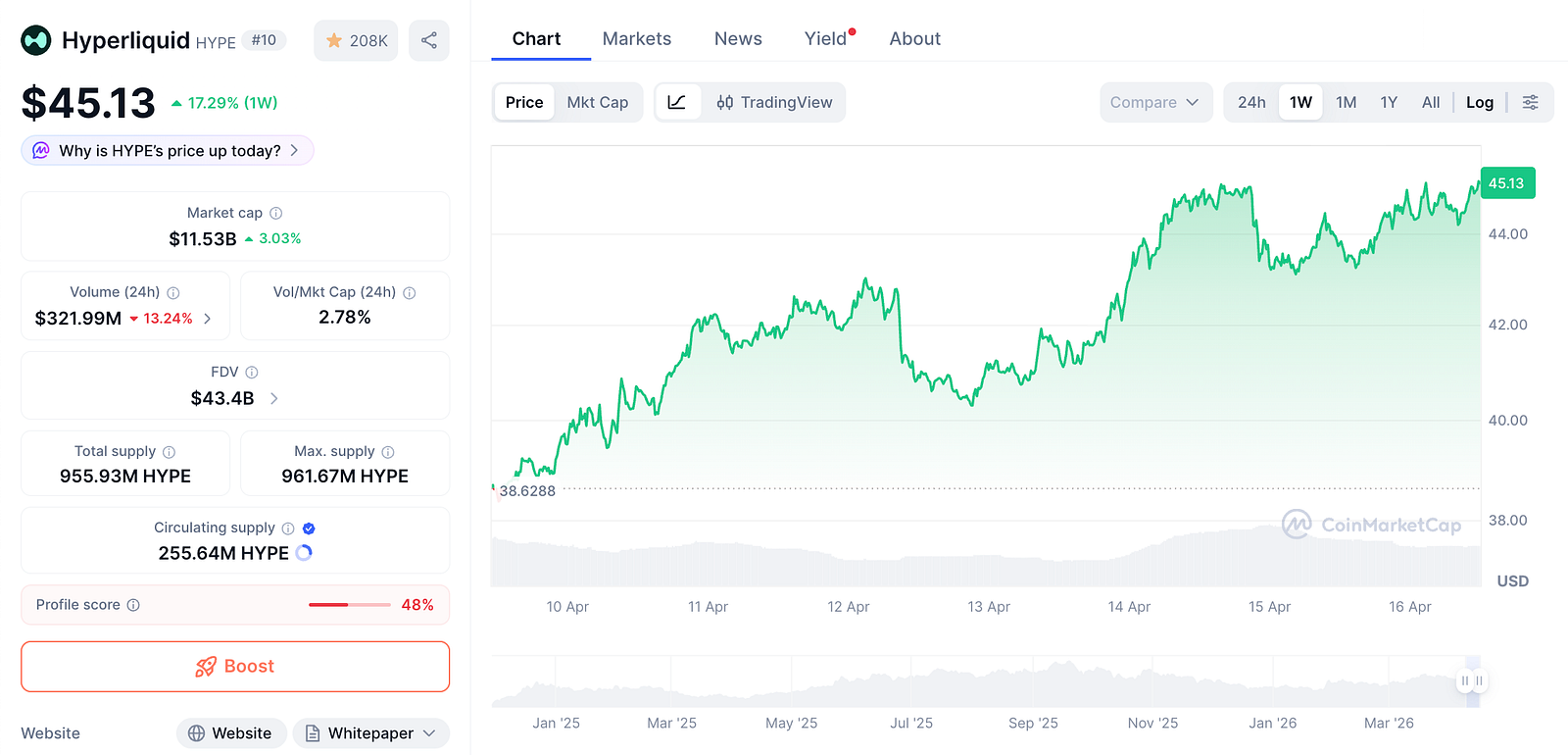The image size is (1568, 755).
Task: Click the 961.67M HYPE max supply value
Action: (345, 477)
